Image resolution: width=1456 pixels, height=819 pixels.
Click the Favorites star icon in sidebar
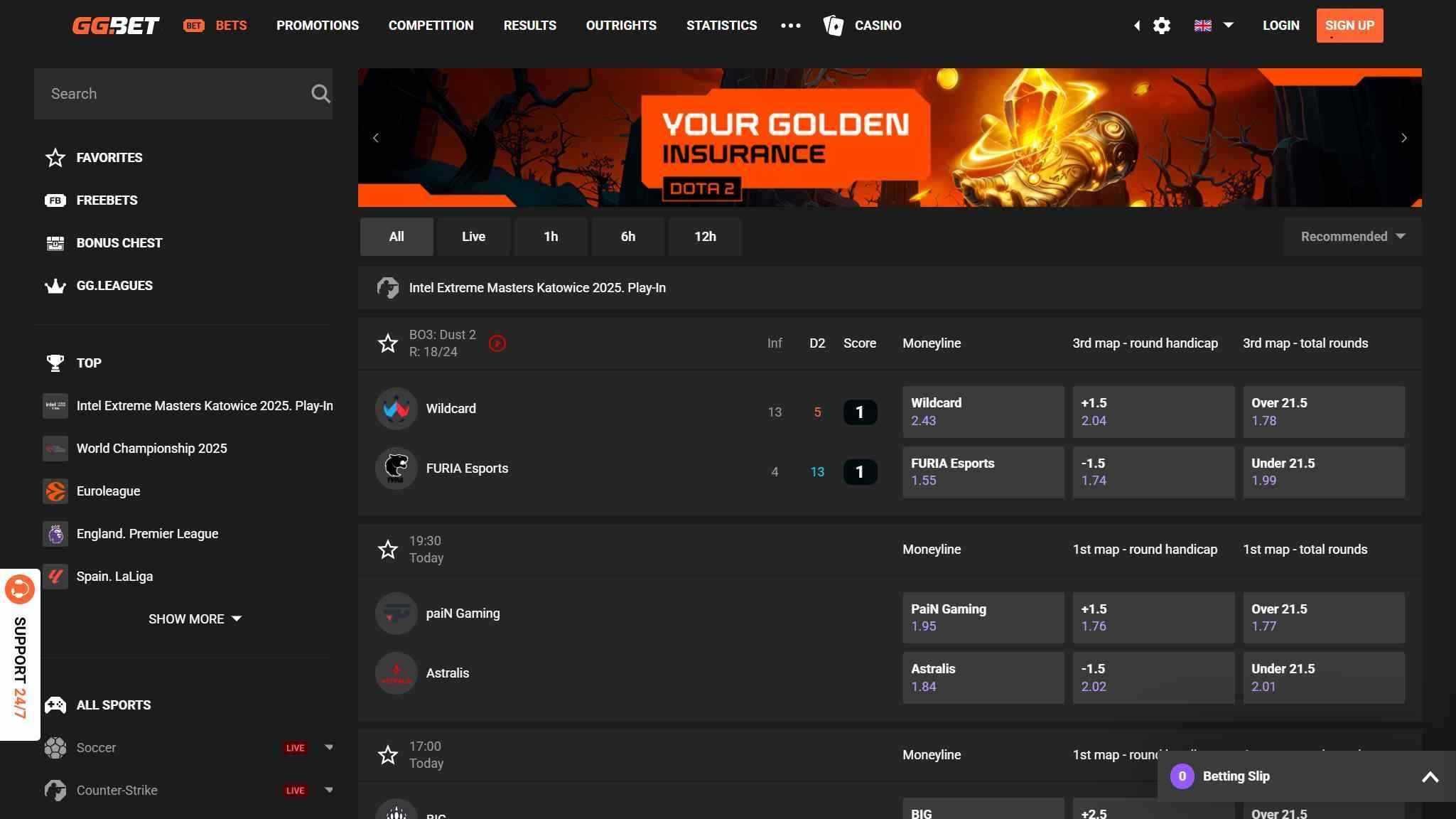55,158
